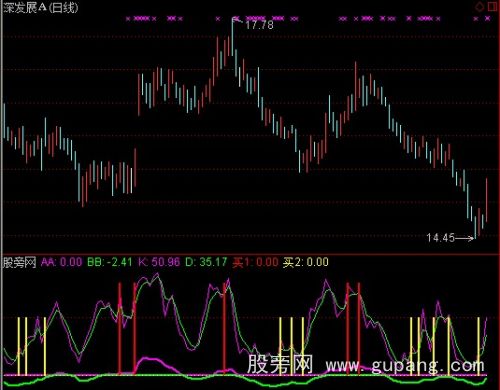
Task: Click the 14.45 low price label
Action: point(441,238)
